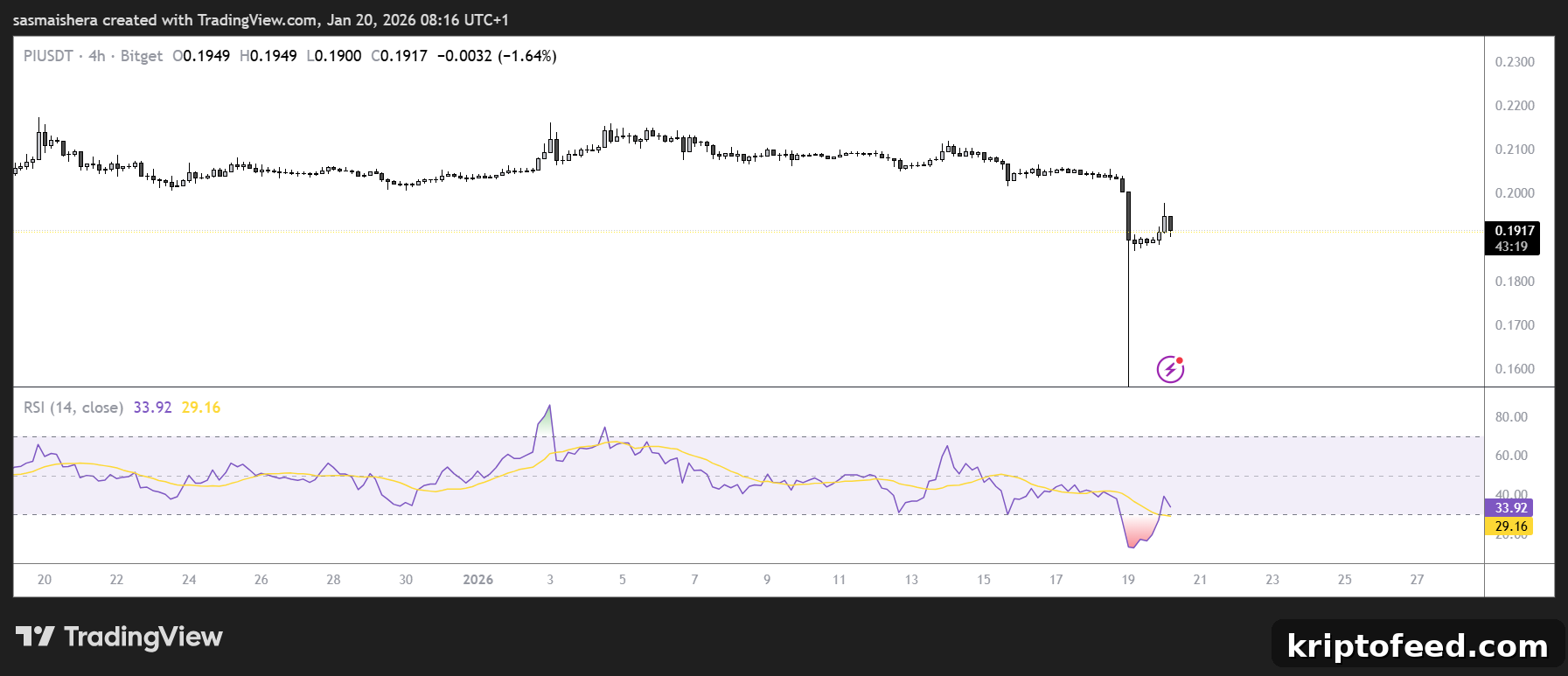
Task: Click the 4h interval label
Action: click(97, 56)
